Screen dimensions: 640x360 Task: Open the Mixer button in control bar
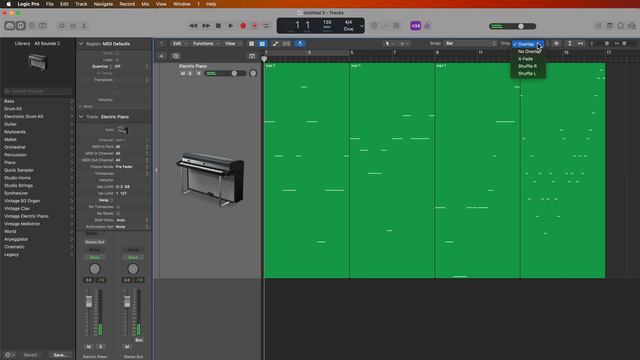coord(73,26)
